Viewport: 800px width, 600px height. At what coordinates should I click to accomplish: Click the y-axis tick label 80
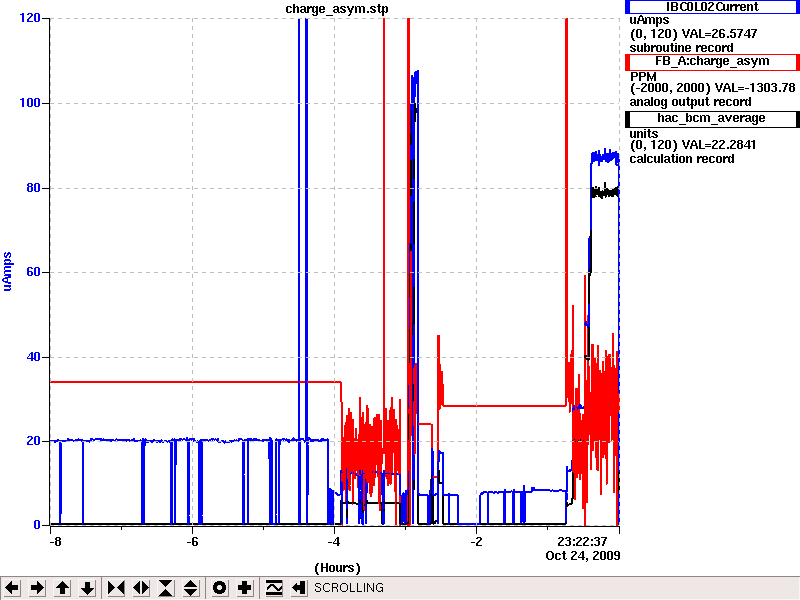[33, 188]
